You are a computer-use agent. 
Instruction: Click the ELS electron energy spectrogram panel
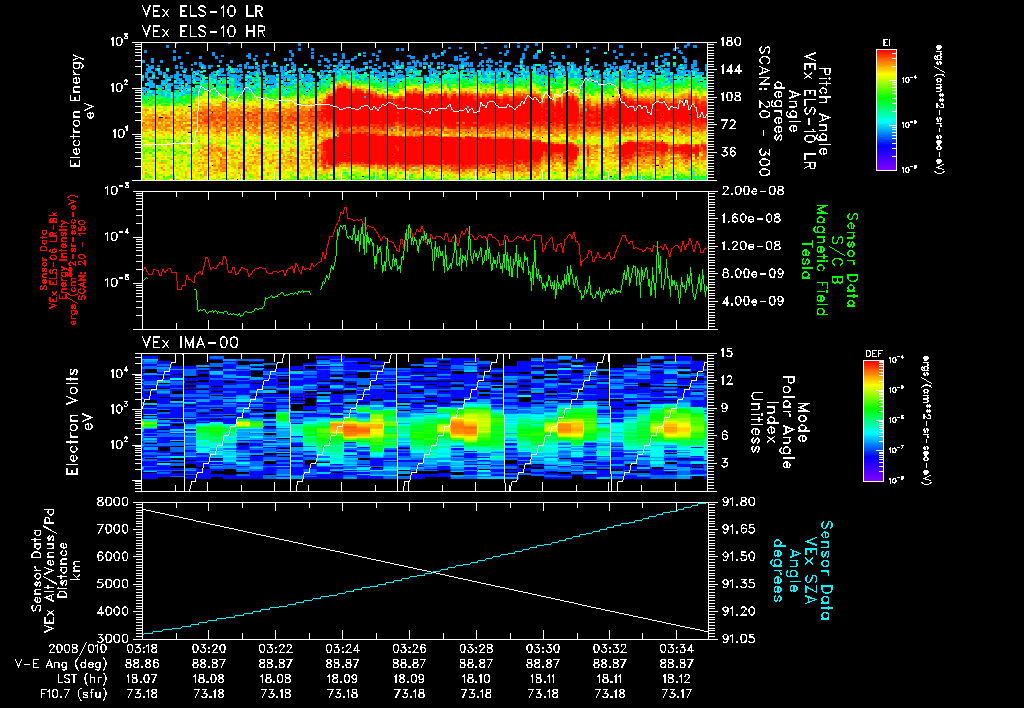[424, 111]
